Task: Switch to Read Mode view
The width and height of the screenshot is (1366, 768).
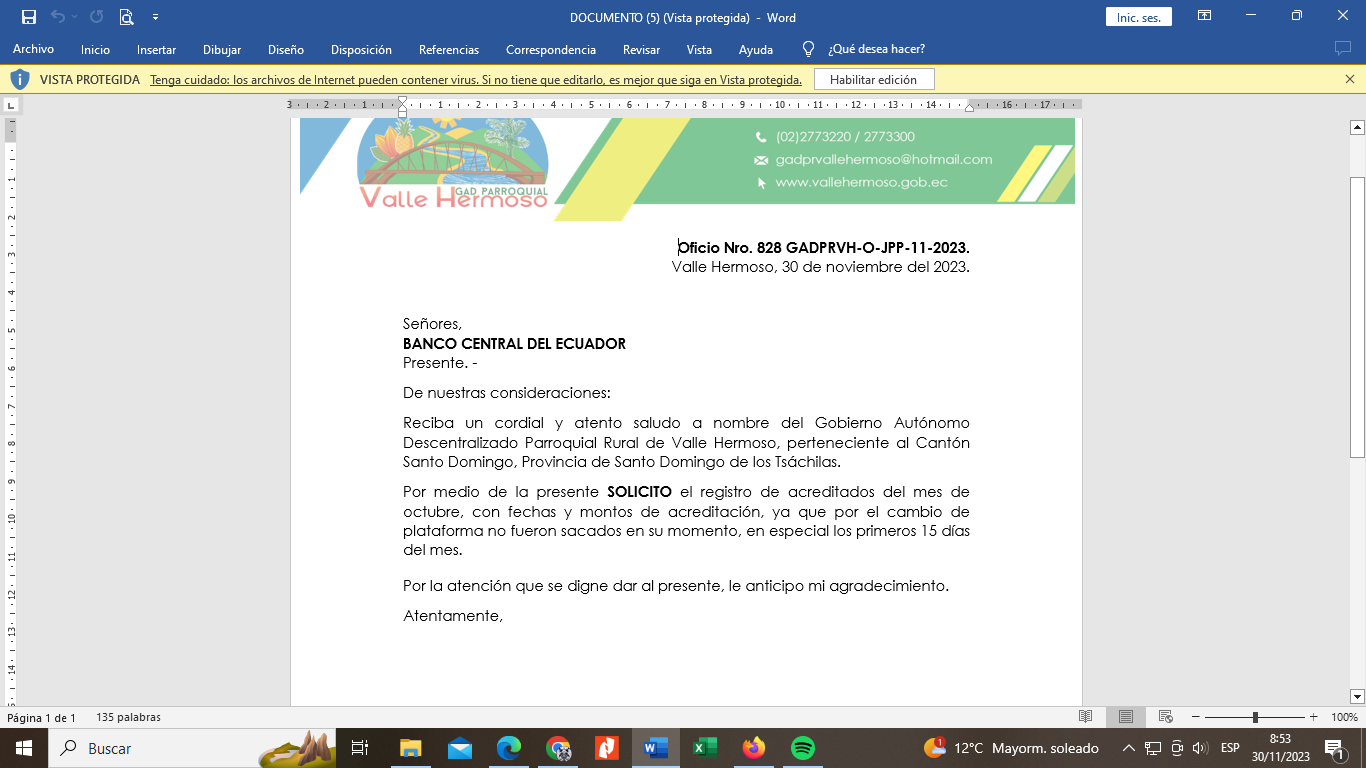Action: (1086, 717)
